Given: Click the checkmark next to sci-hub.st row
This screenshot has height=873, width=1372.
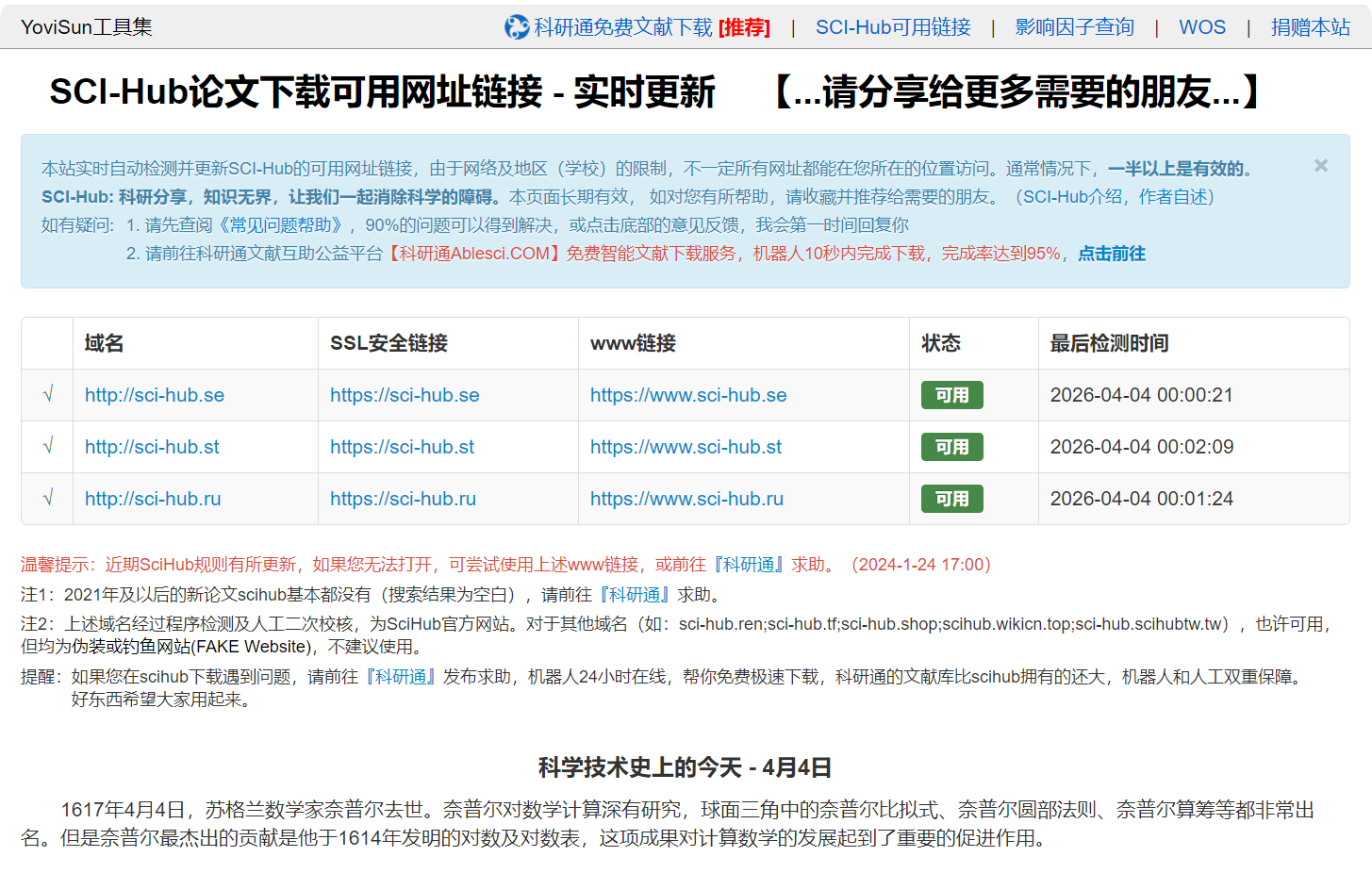Looking at the screenshot, I should point(47,447).
